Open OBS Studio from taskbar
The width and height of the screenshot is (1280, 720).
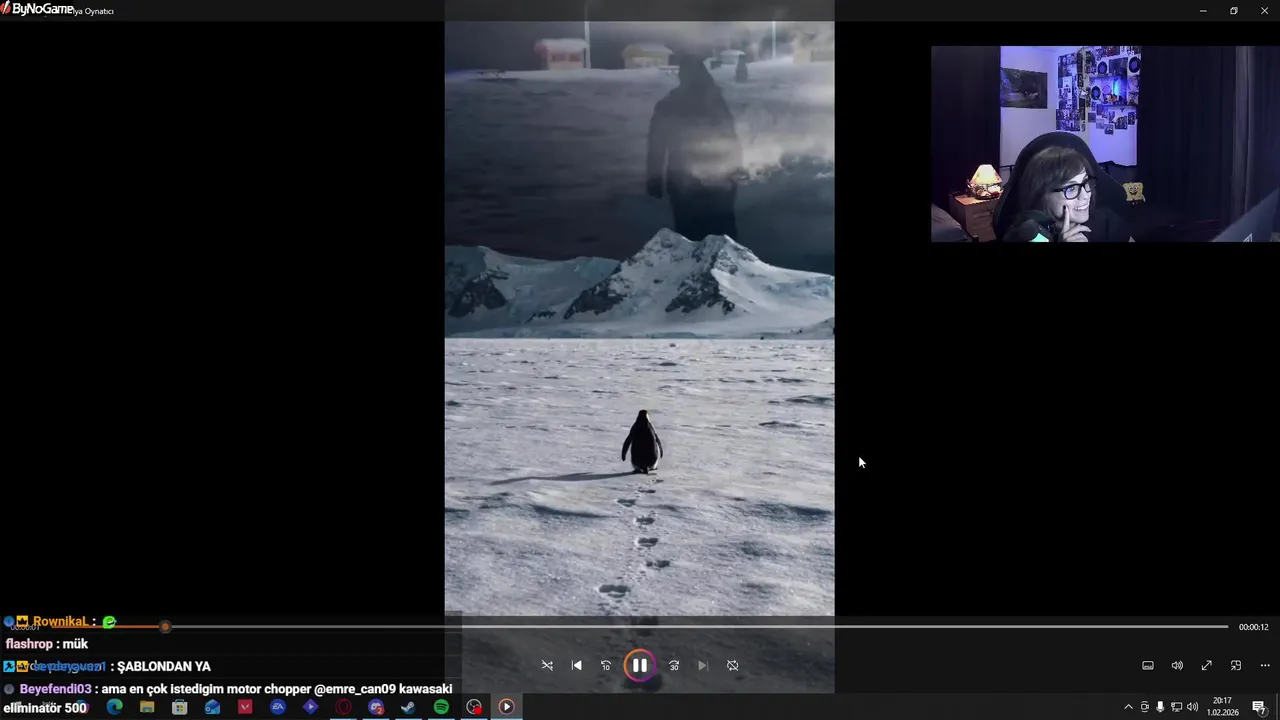pos(474,707)
